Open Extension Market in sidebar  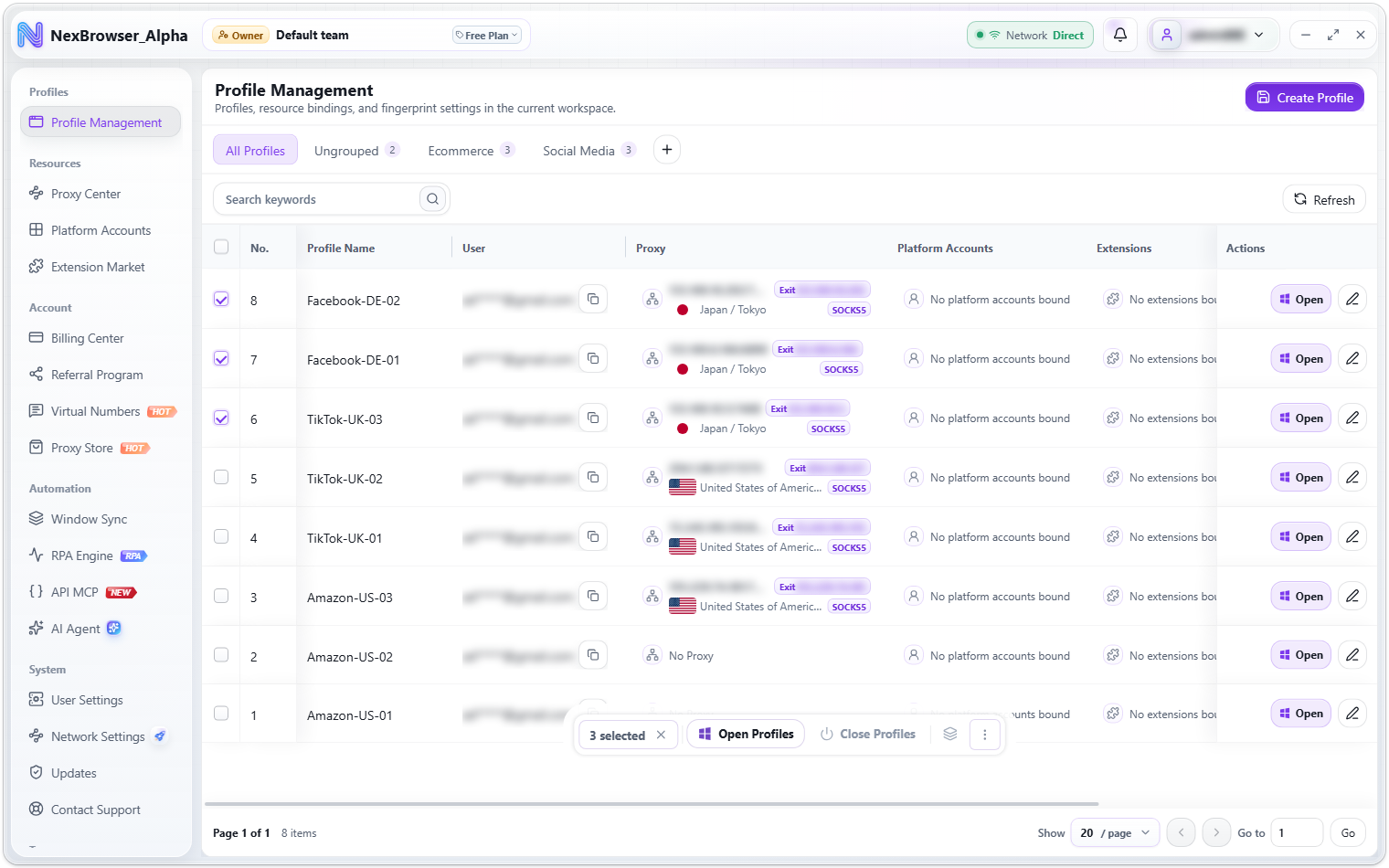pos(101,267)
